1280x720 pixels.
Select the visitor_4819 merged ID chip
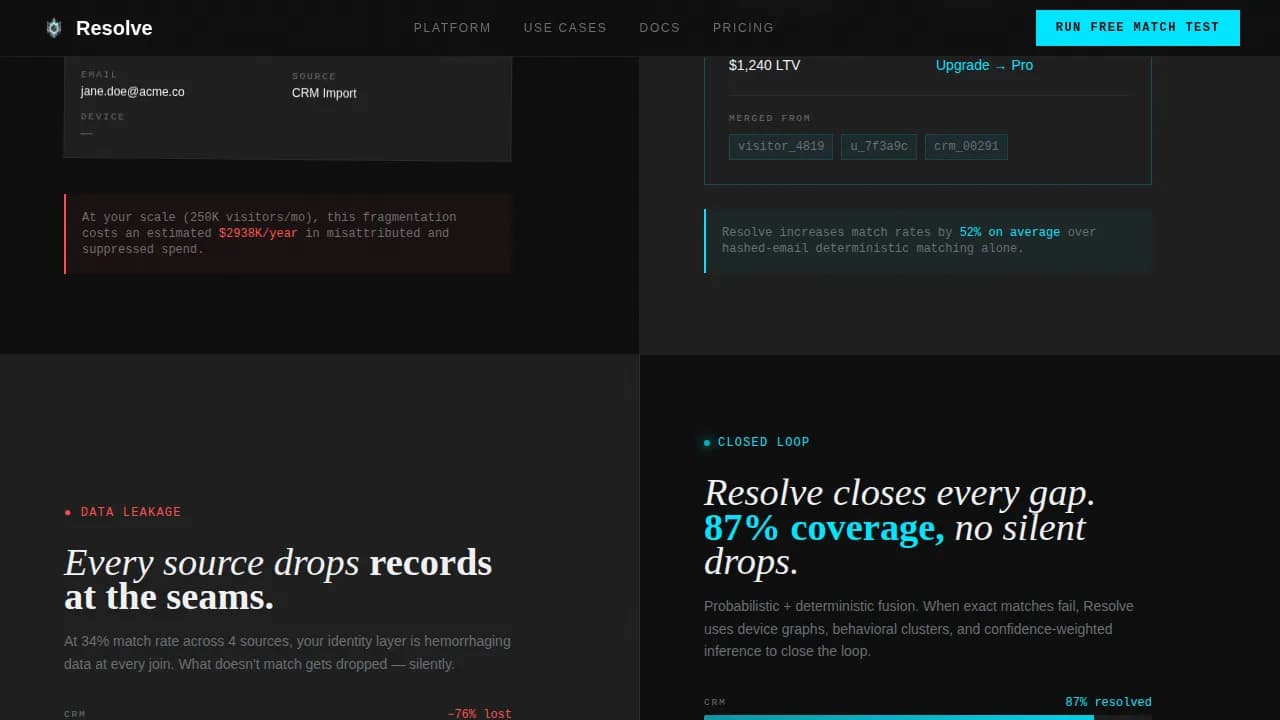(x=781, y=147)
